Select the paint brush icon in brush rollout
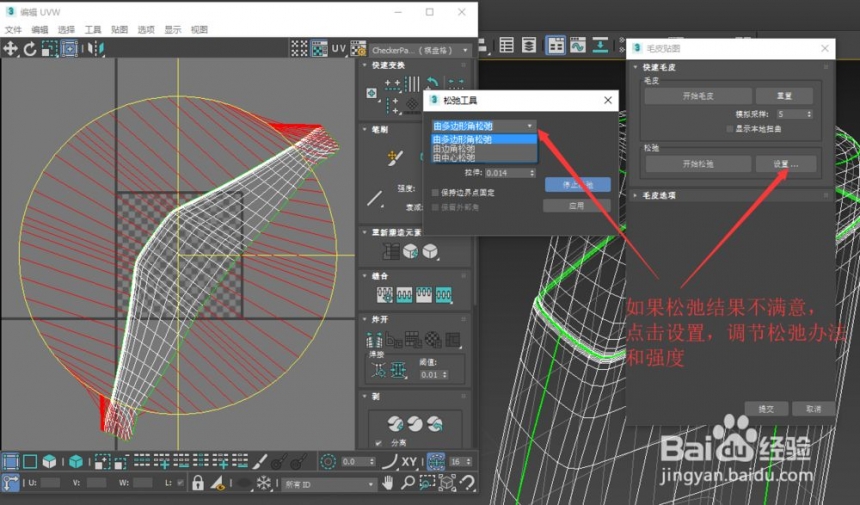Image resolution: width=860 pixels, height=505 pixels. [x=395, y=157]
